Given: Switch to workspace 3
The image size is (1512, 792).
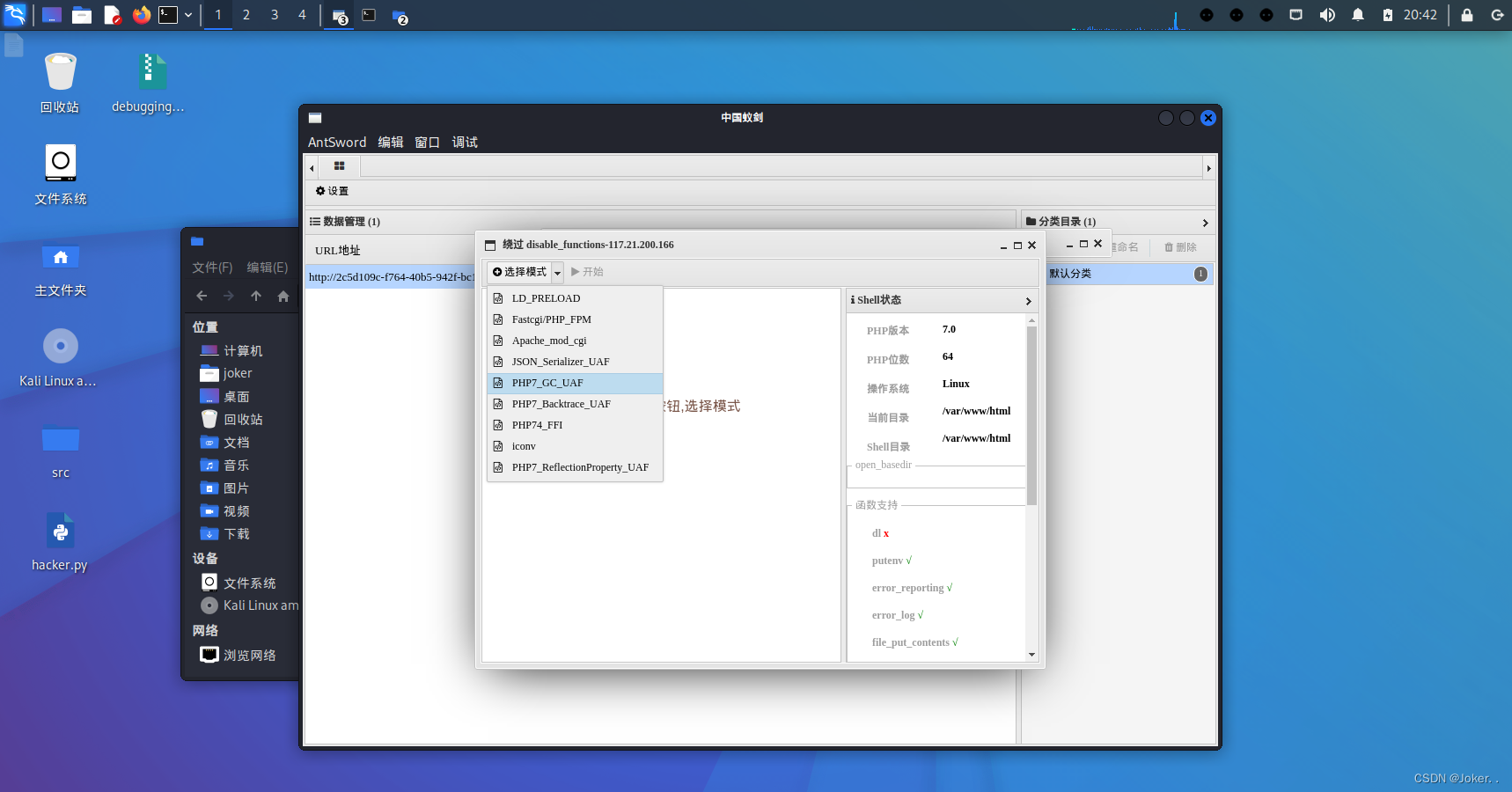Looking at the screenshot, I should [x=275, y=15].
